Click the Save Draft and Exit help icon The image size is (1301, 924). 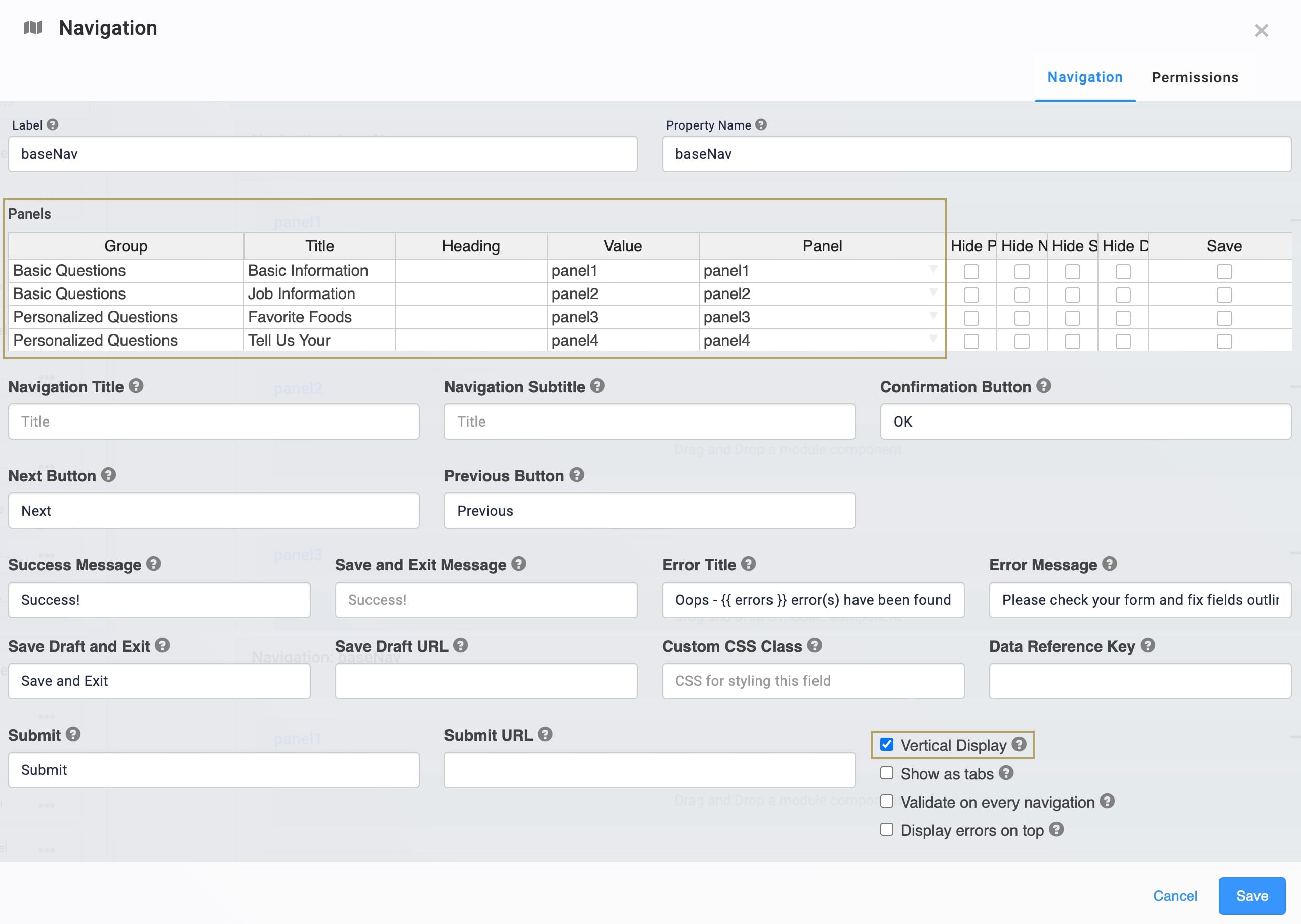coord(162,645)
